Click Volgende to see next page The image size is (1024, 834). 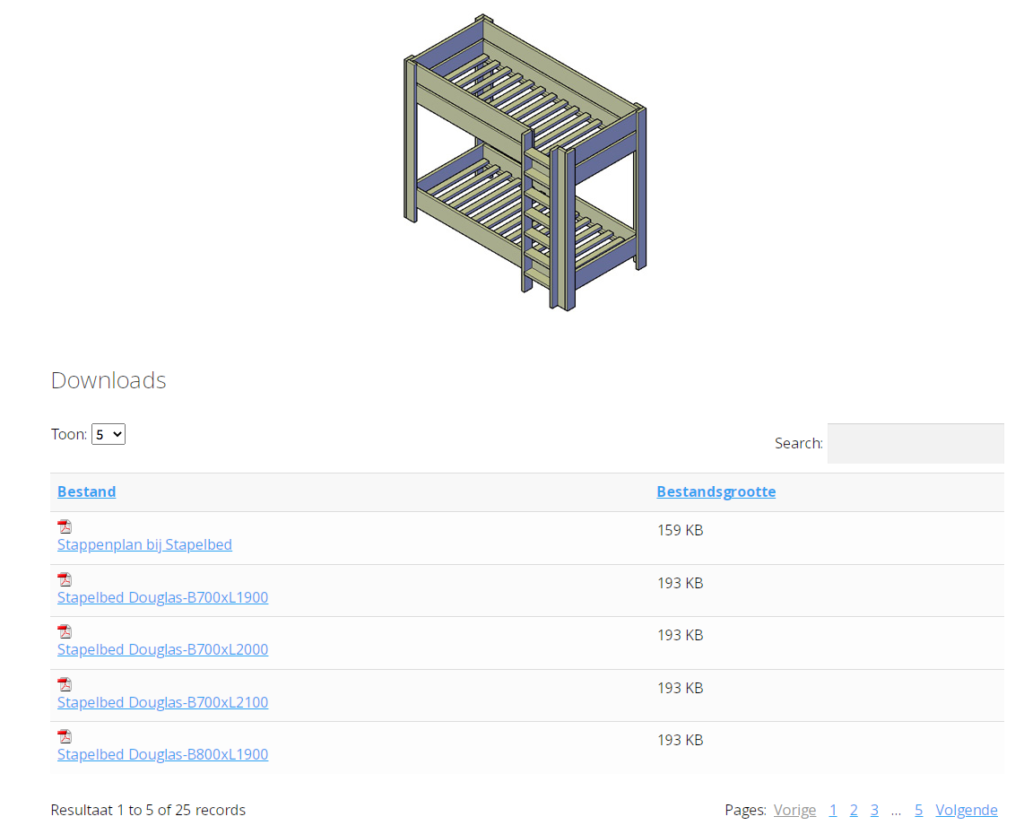tap(966, 810)
